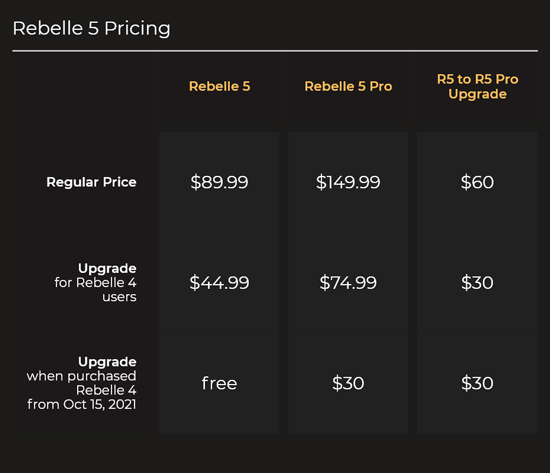Select the $44.99 upgrade price
550x473 pixels.
(219, 282)
